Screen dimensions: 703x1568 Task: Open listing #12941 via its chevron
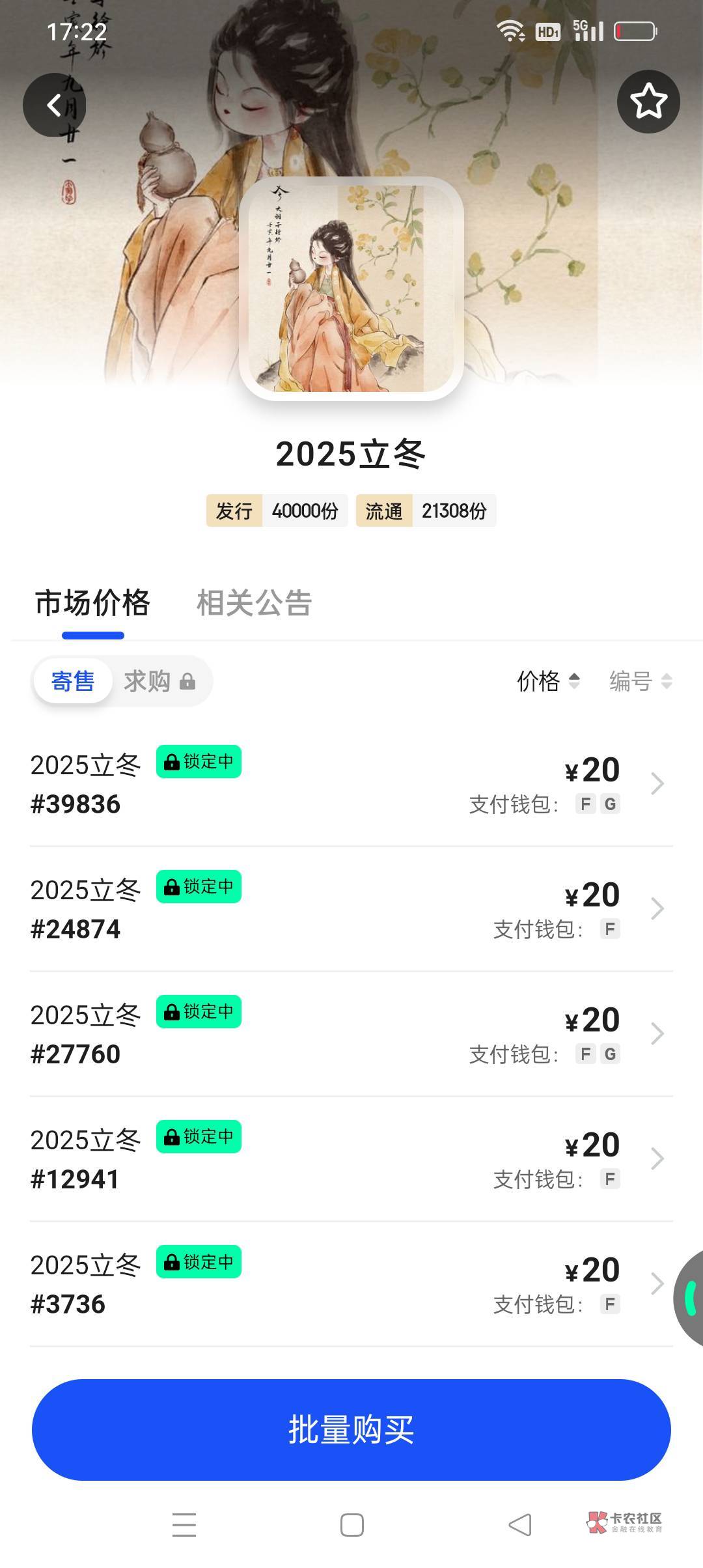pos(657,1158)
